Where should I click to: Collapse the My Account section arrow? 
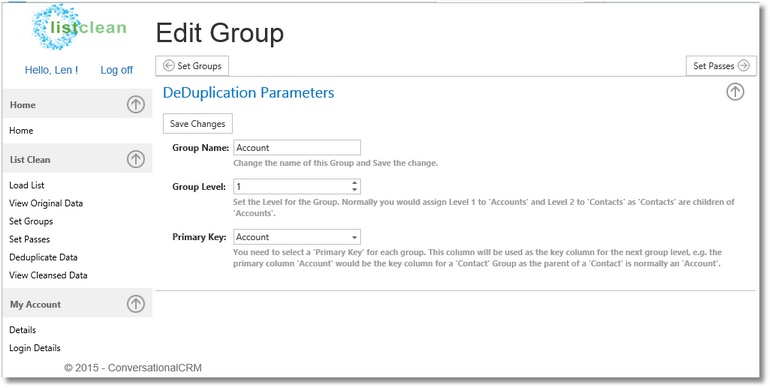pyautogui.click(x=136, y=304)
